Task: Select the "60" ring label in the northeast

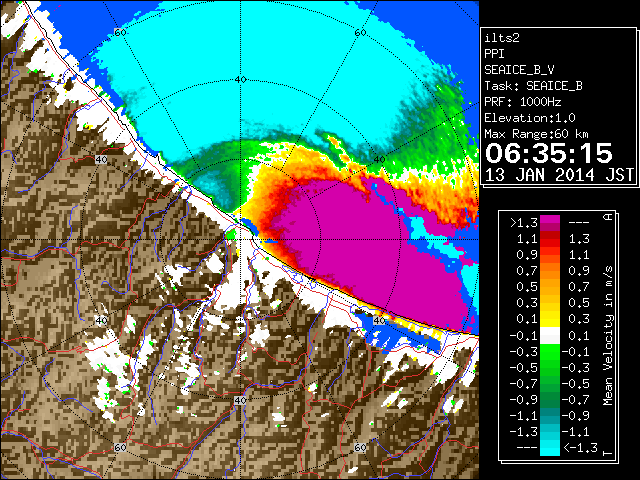Action: point(360,33)
